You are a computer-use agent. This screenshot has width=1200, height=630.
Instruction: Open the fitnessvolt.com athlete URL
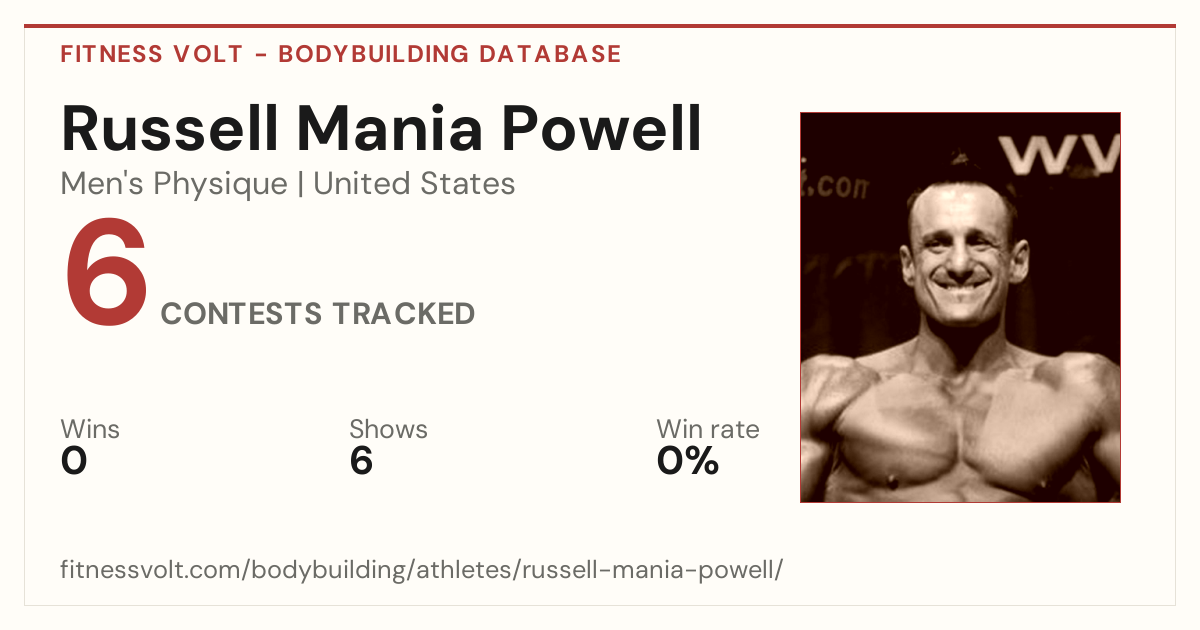click(421, 570)
